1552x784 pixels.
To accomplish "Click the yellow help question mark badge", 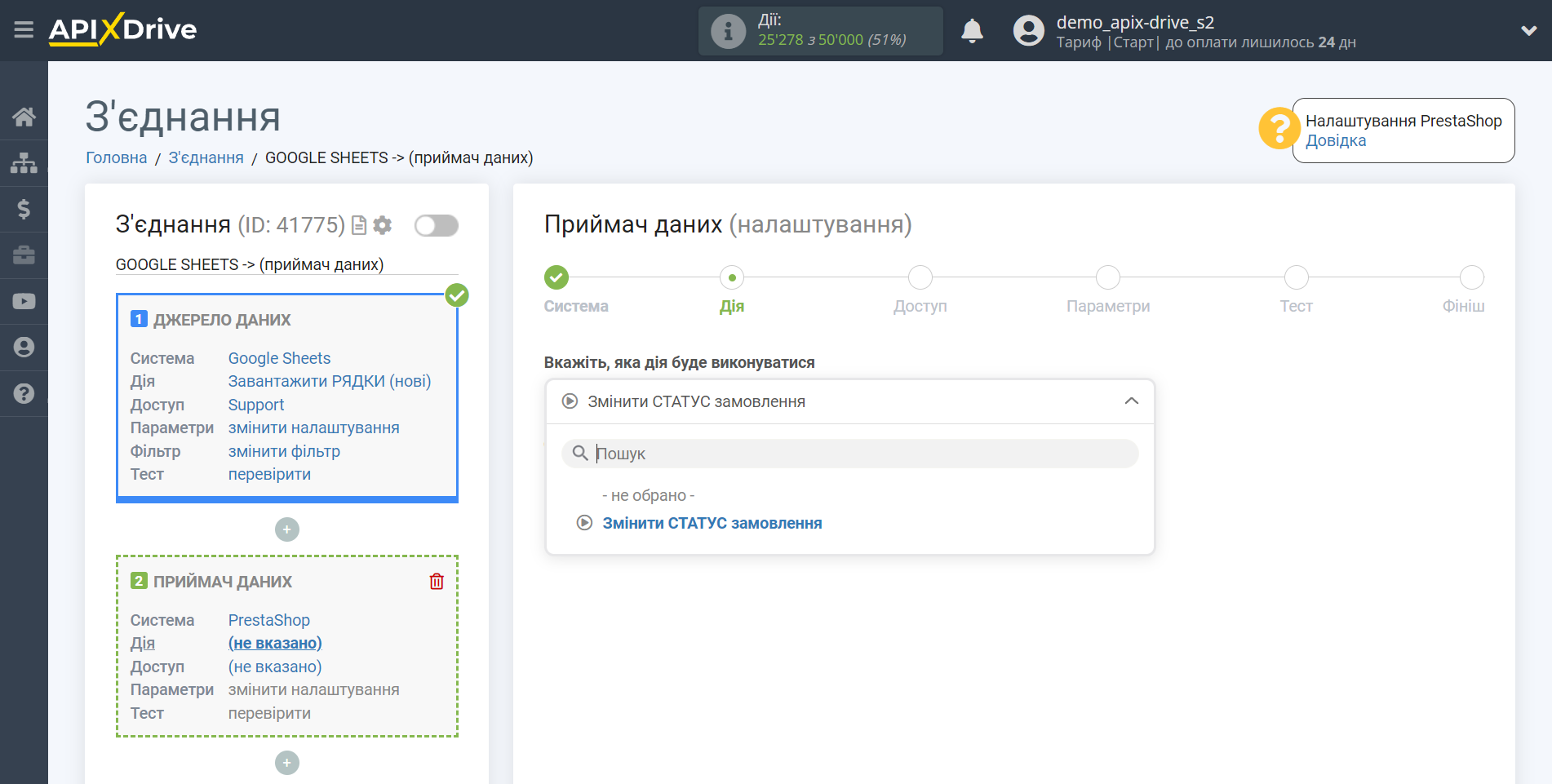I will coord(1279,128).
